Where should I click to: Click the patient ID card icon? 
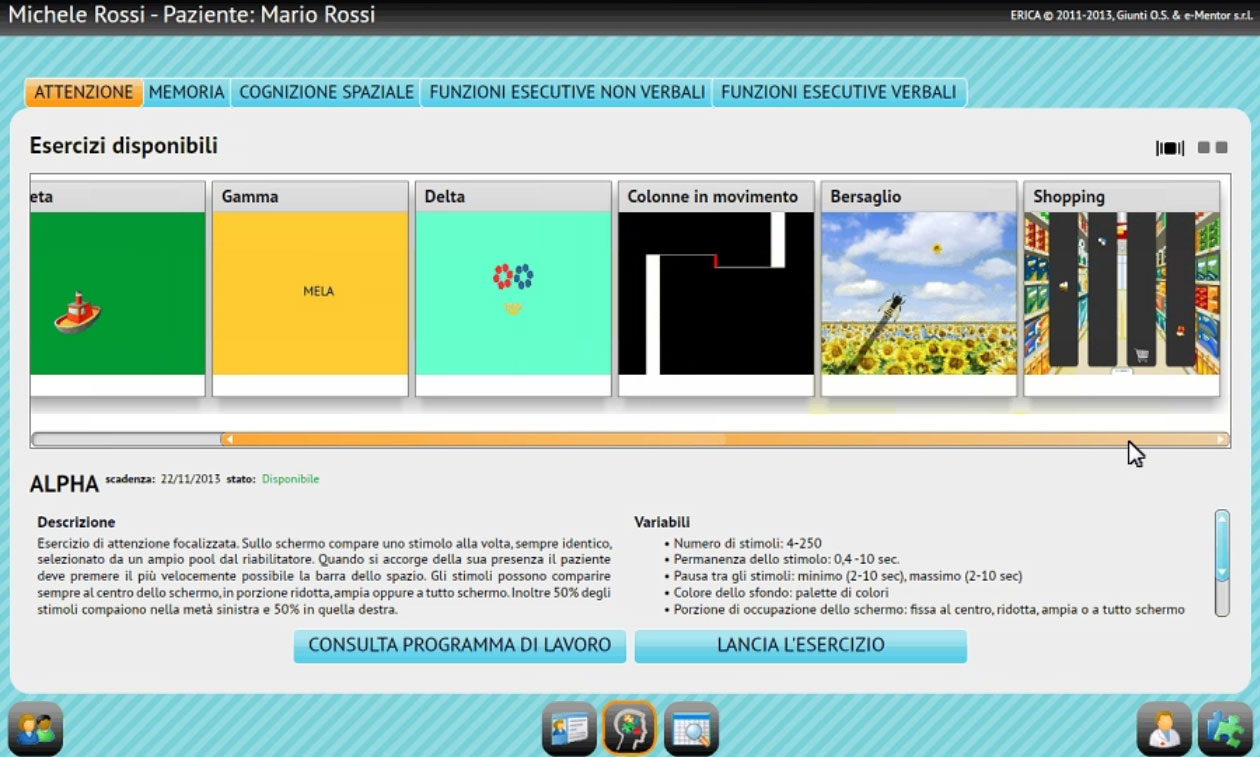(569, 728)
